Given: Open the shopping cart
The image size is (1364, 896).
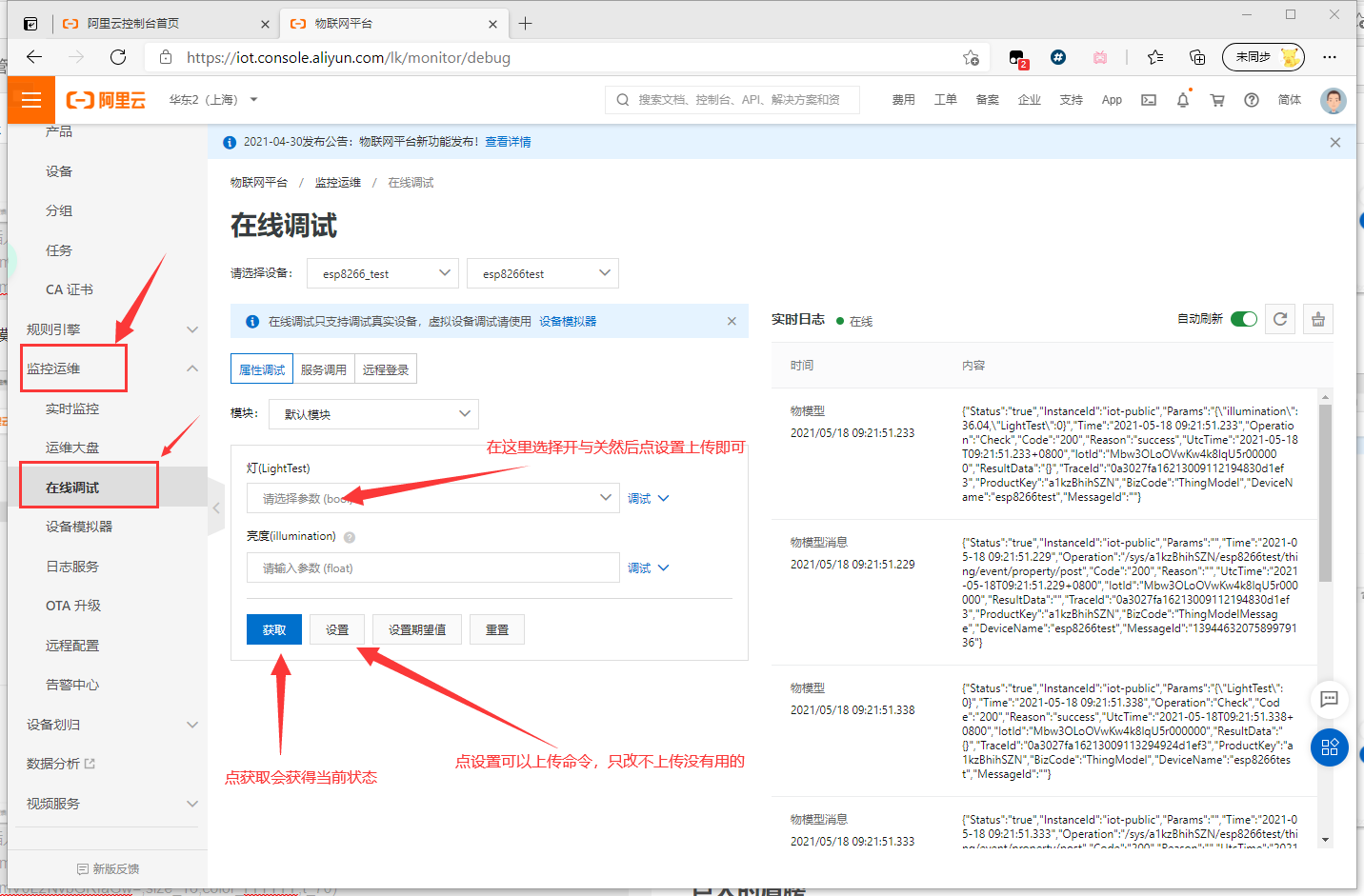Looking at the screenshot, I should (x=1217, y=100).
